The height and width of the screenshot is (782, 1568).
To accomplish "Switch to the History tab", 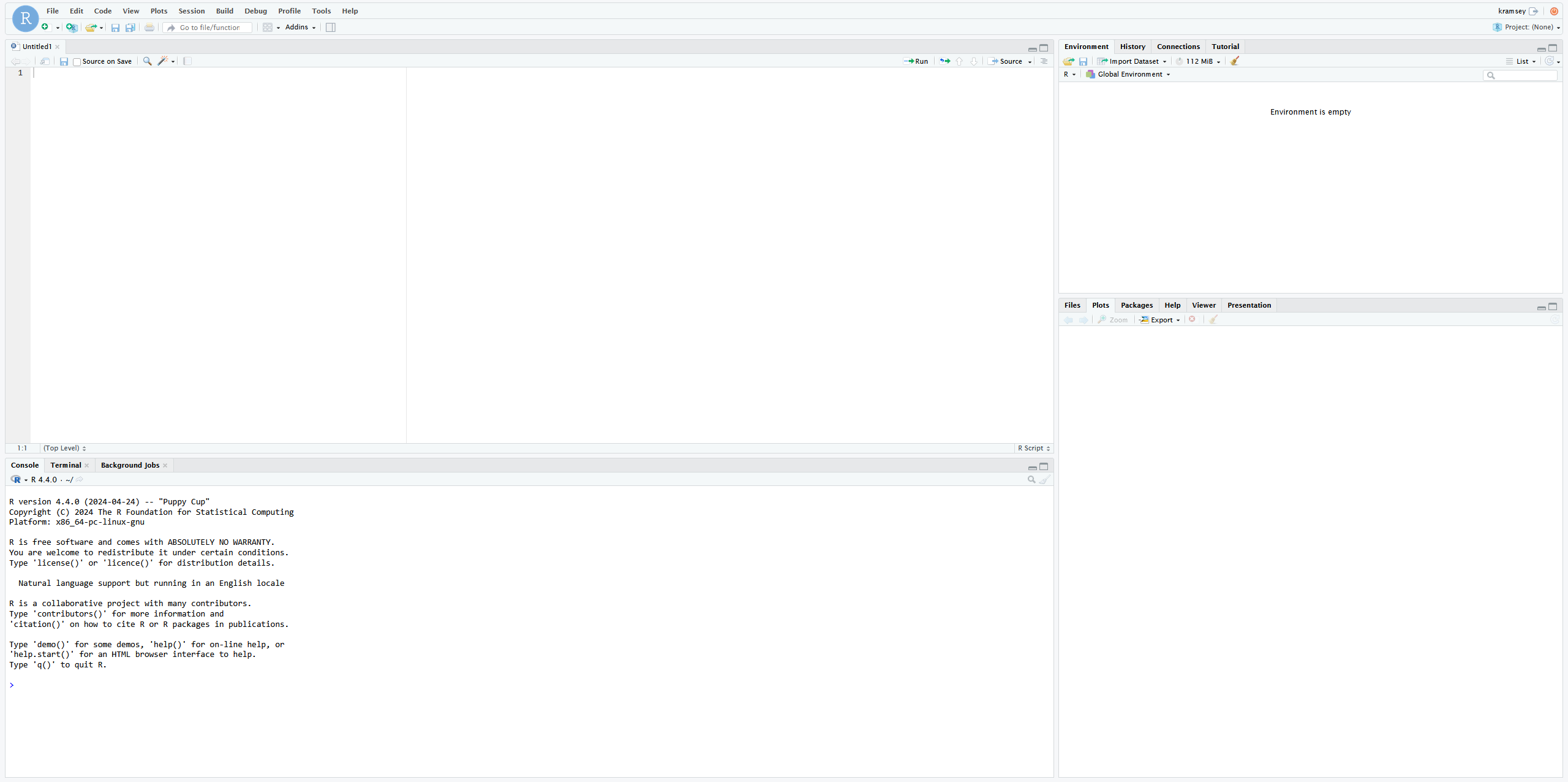I will (1133, 47).
